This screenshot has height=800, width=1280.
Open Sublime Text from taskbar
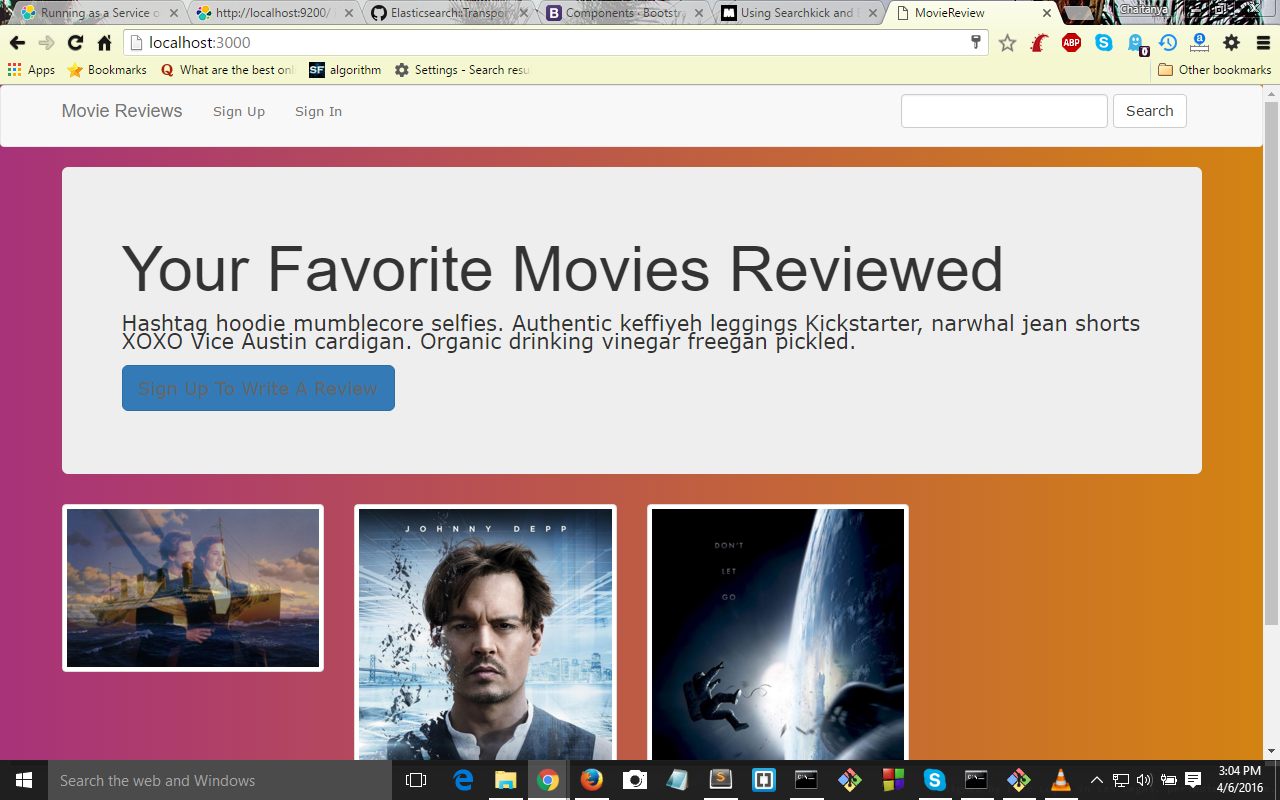click(720, 780)
